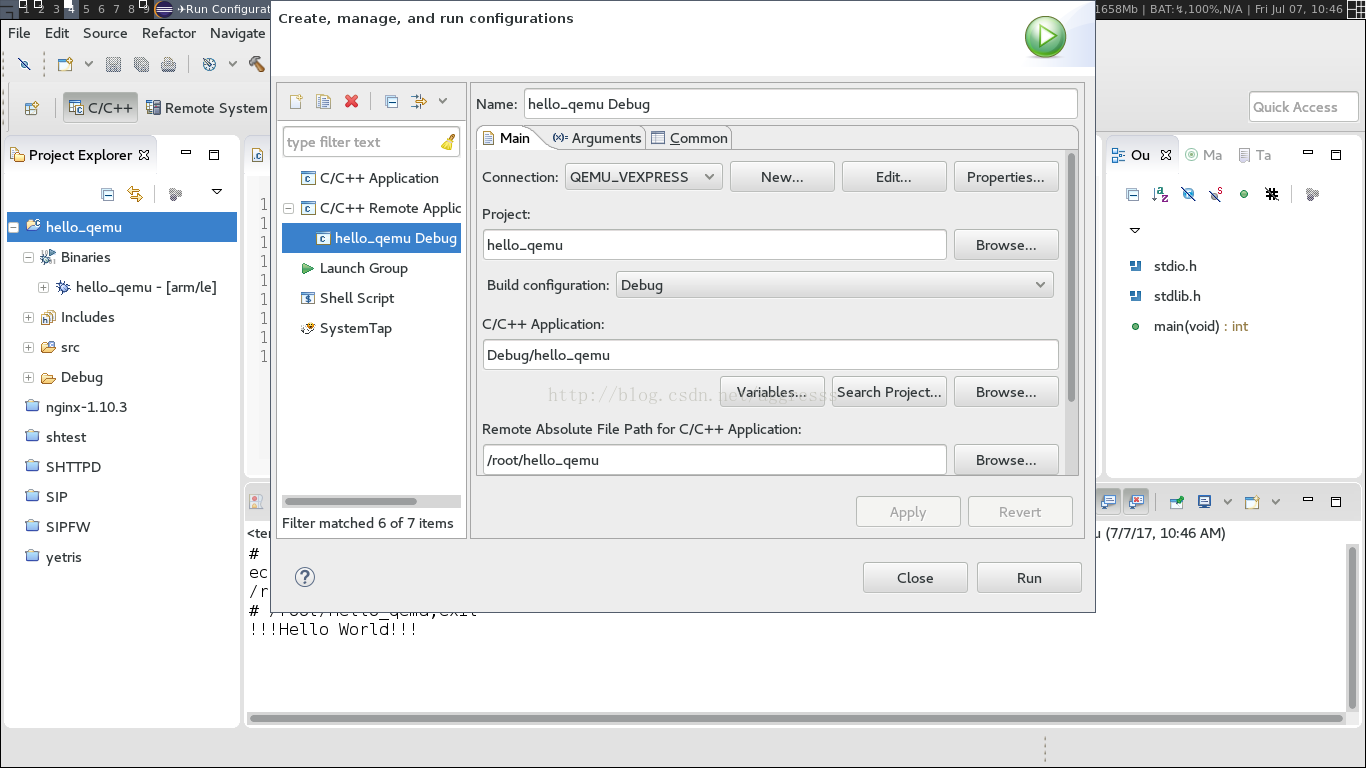This screenshot has width=1366, height=768.
Task: Click Browse... next to Project field
Action: [x=1006, y=245]
